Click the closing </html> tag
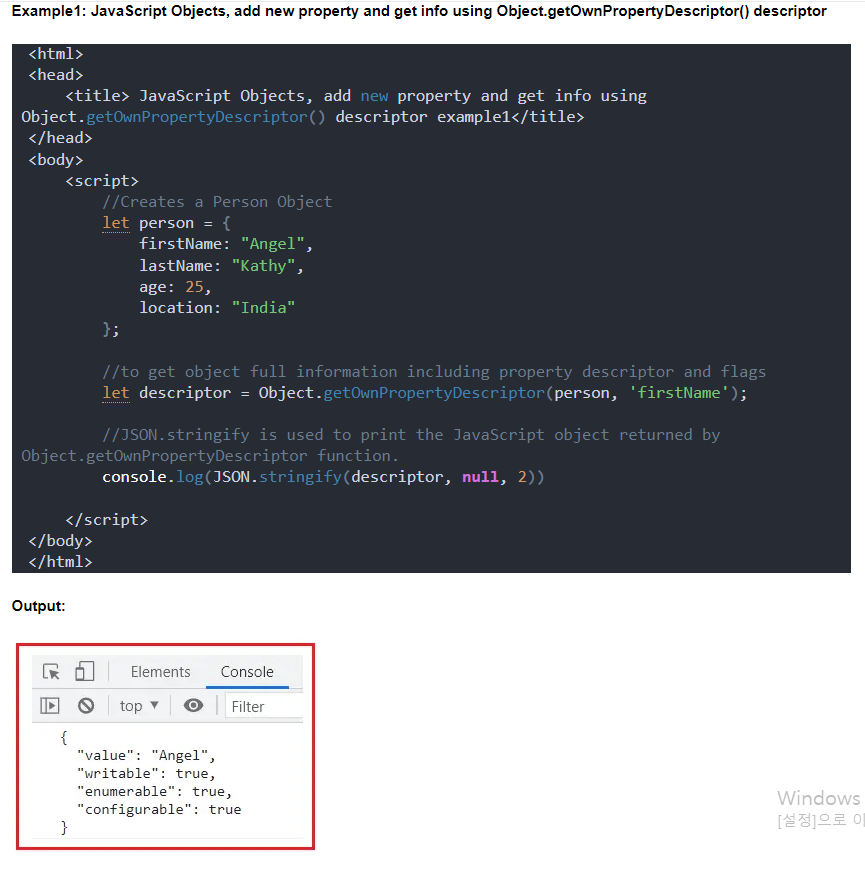 point(60,562)
